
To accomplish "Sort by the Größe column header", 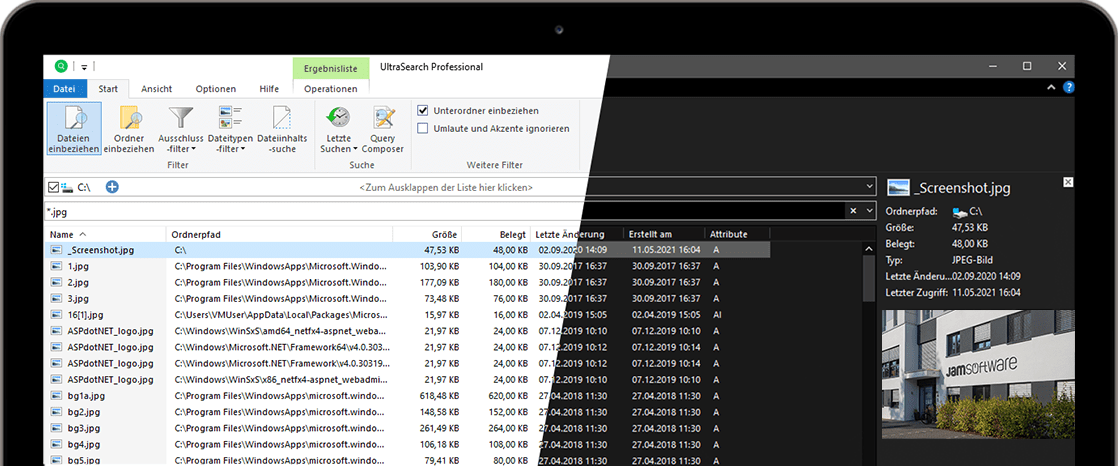I will pyautogui.click(x=427, y=234).
